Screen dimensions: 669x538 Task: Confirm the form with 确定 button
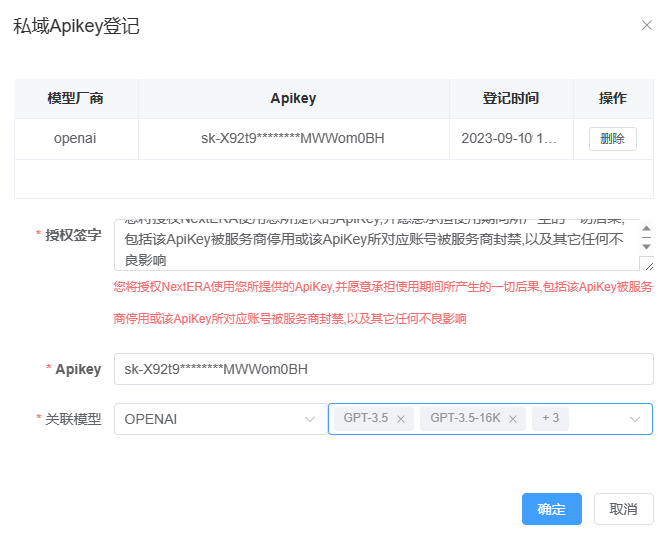[x=551, y=509]
